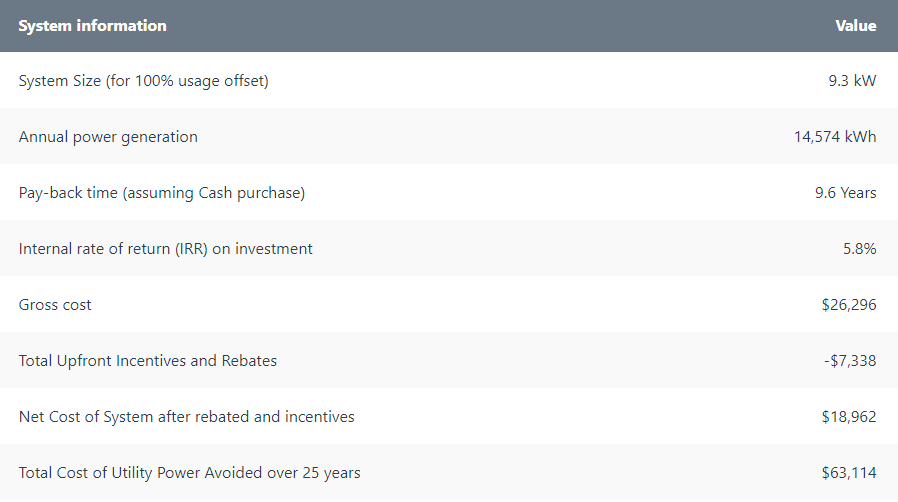This screenshot has width=898, height=502.
Task: Click the $18,962 net cost value
Action: [849, 417]
